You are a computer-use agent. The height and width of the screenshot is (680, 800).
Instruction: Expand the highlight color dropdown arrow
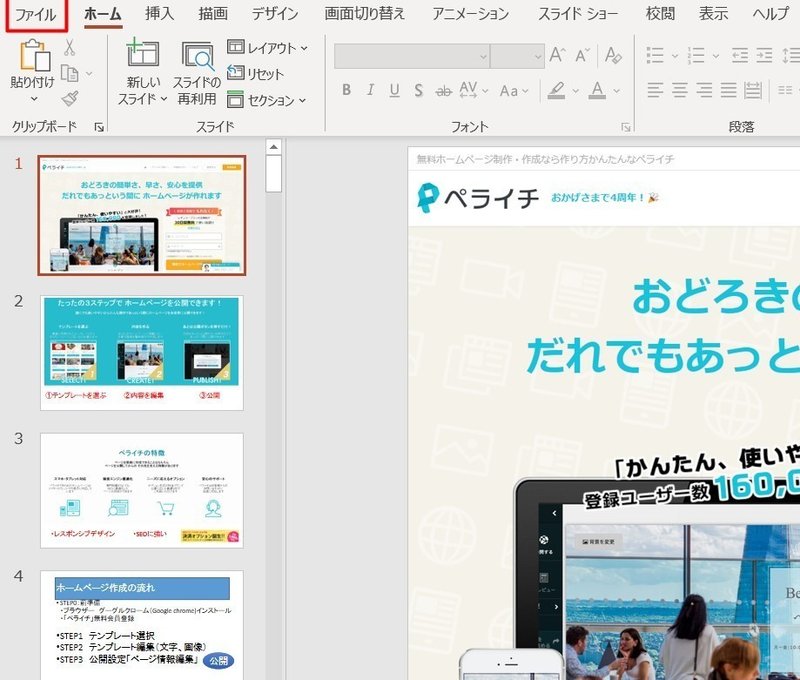tap(576, 91)
